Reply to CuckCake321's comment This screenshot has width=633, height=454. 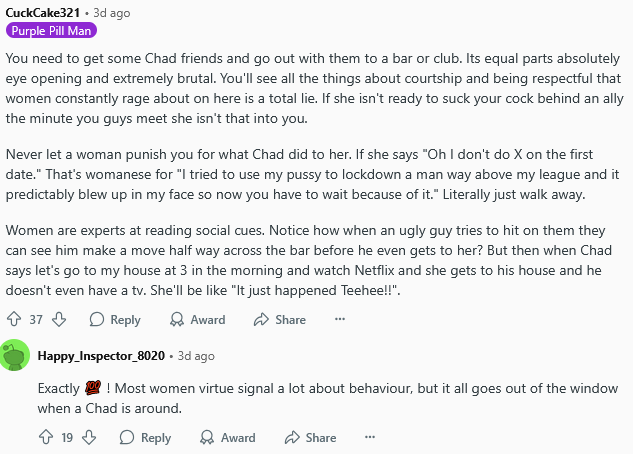[x=115, y=320]
